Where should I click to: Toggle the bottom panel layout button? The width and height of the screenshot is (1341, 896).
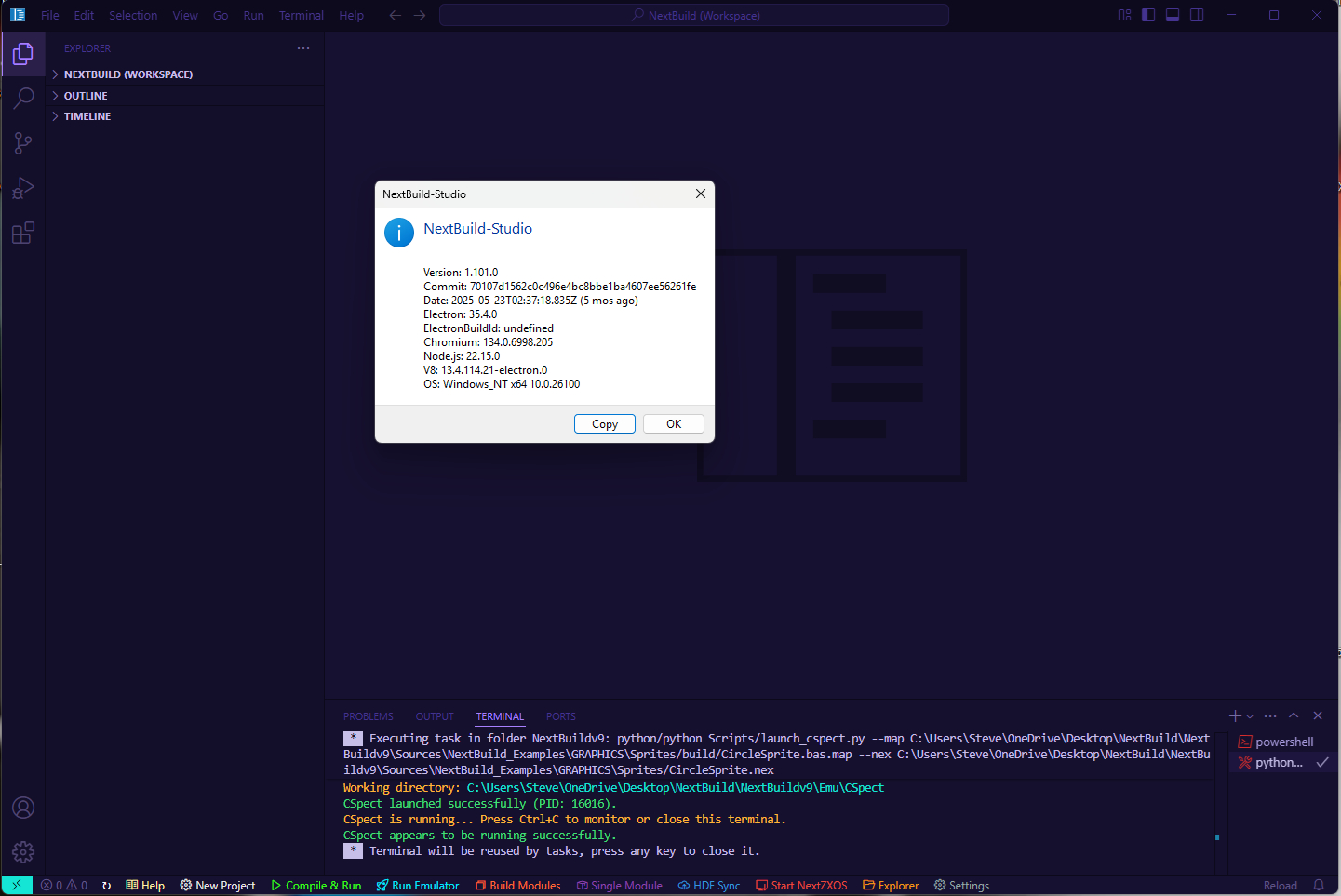[x=1173, y=15]
